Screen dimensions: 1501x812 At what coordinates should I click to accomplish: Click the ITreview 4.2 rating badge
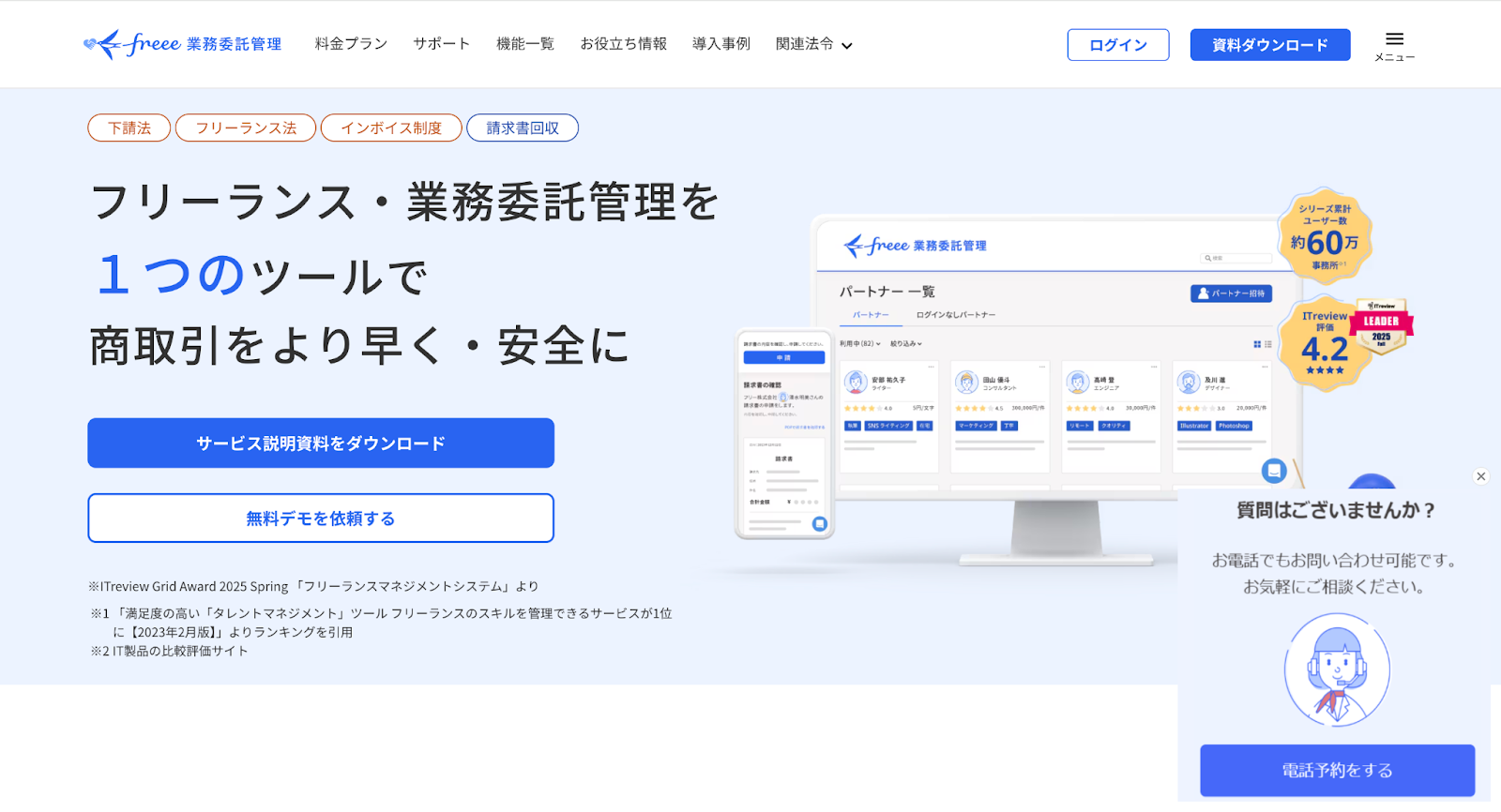(x=1324, y=344)
